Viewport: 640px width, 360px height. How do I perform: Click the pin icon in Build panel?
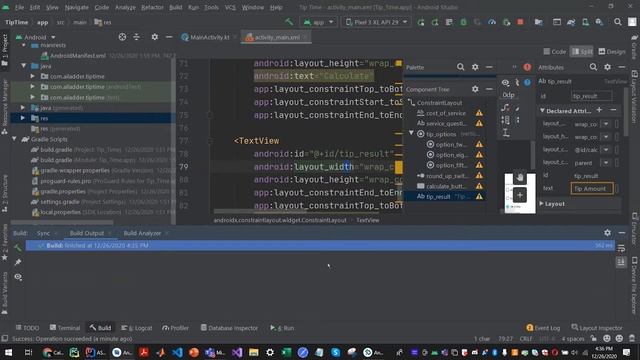pos(18,262)
